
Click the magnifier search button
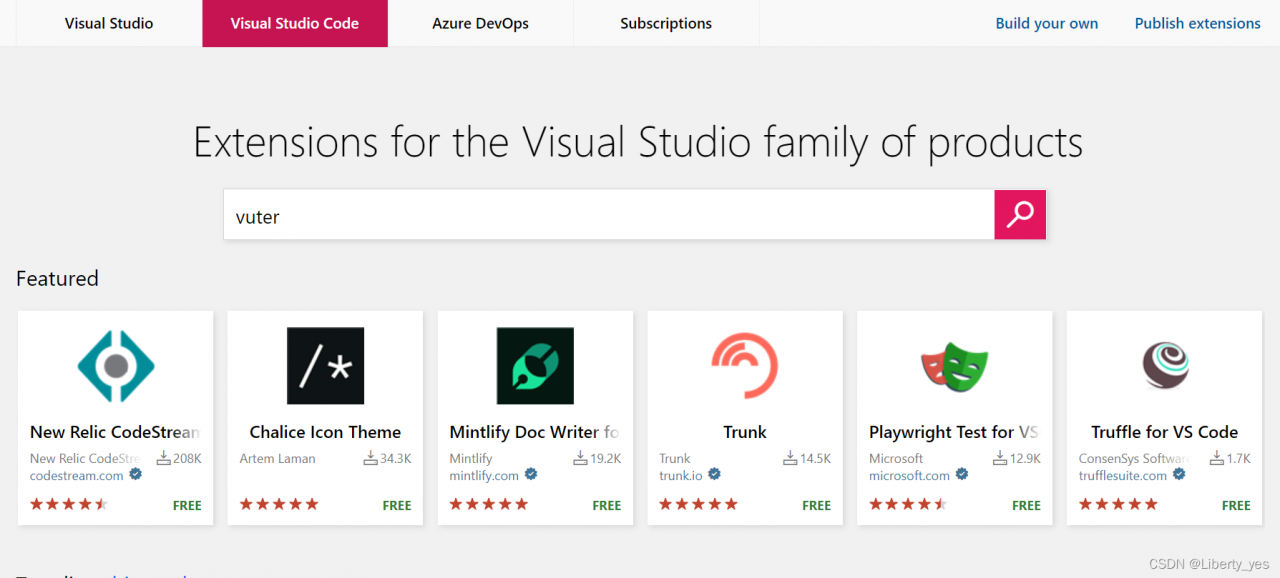point(1019,215)
